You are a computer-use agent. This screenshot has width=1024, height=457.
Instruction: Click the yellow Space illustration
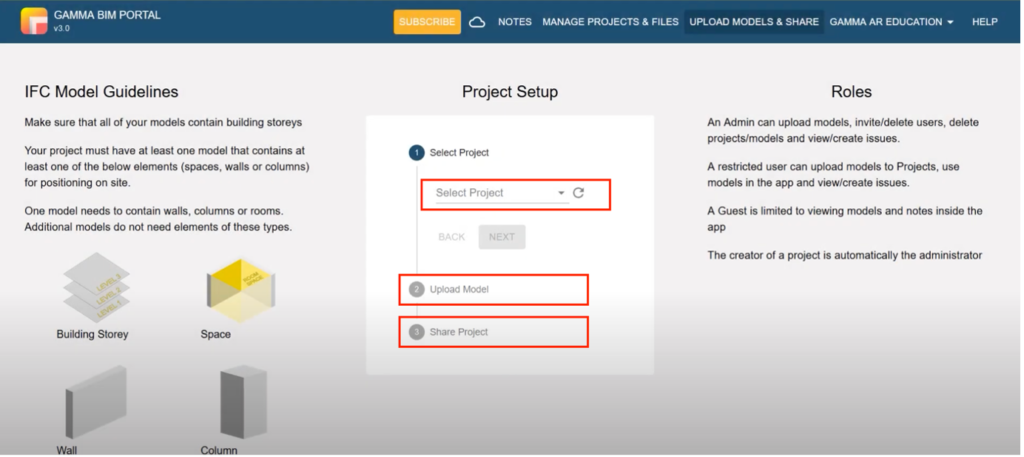click(x=241, y=289)
